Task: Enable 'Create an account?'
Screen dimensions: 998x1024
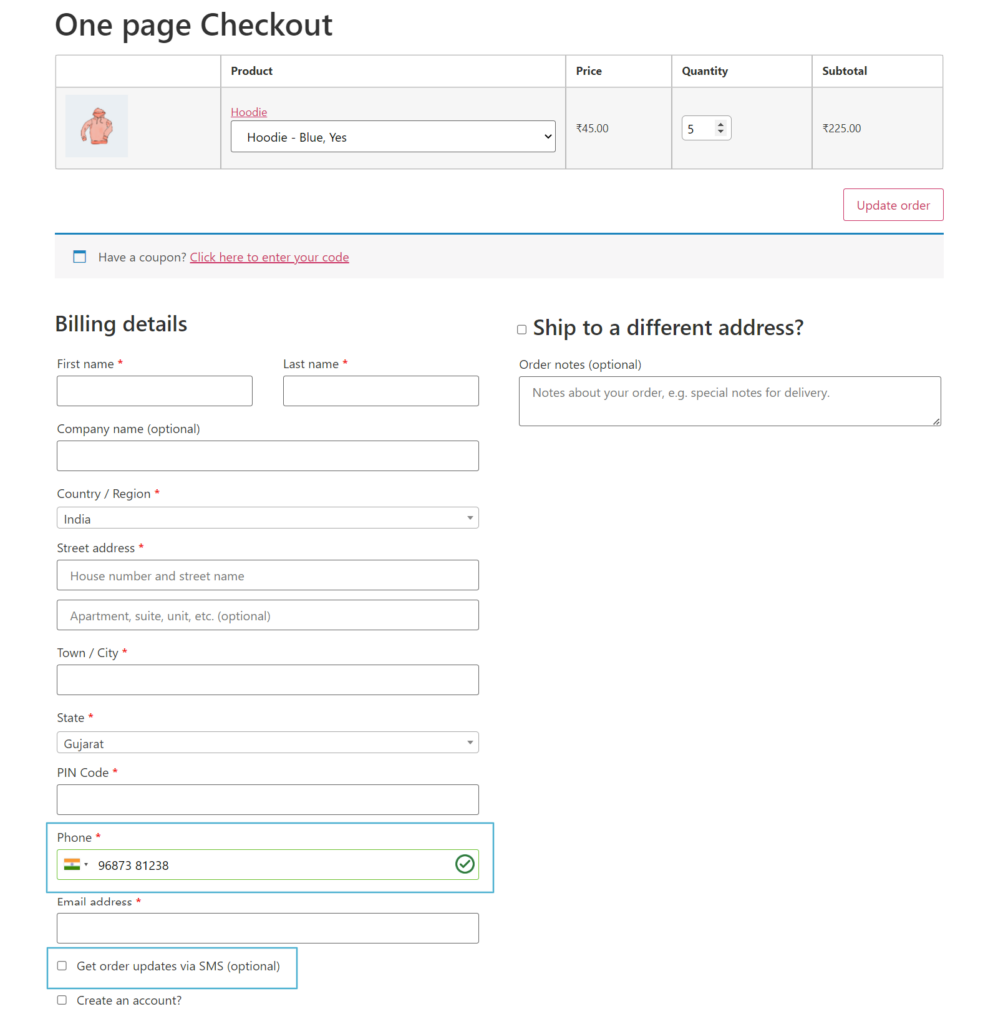Action: [x=62, y=999]
